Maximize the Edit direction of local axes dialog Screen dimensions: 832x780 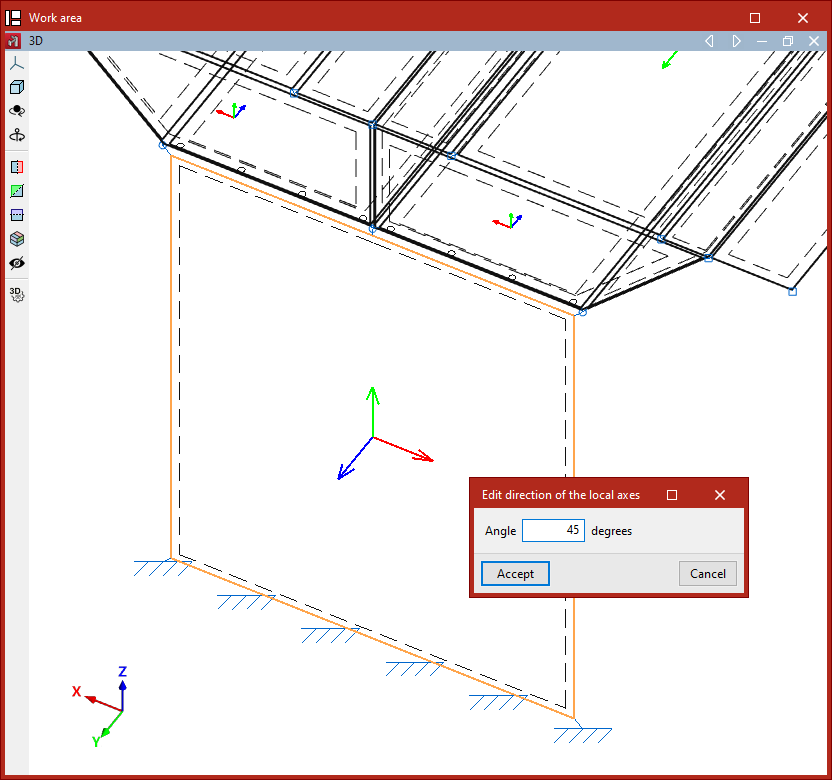coord(672,495)
